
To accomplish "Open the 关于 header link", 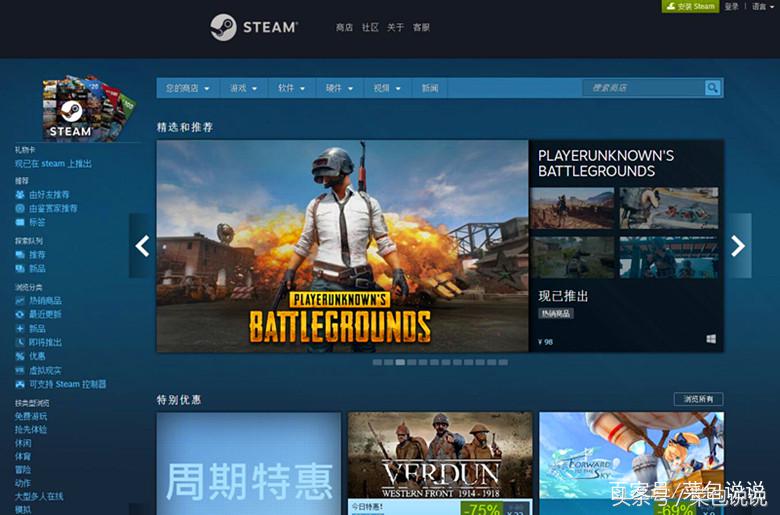I will (395, 27).
